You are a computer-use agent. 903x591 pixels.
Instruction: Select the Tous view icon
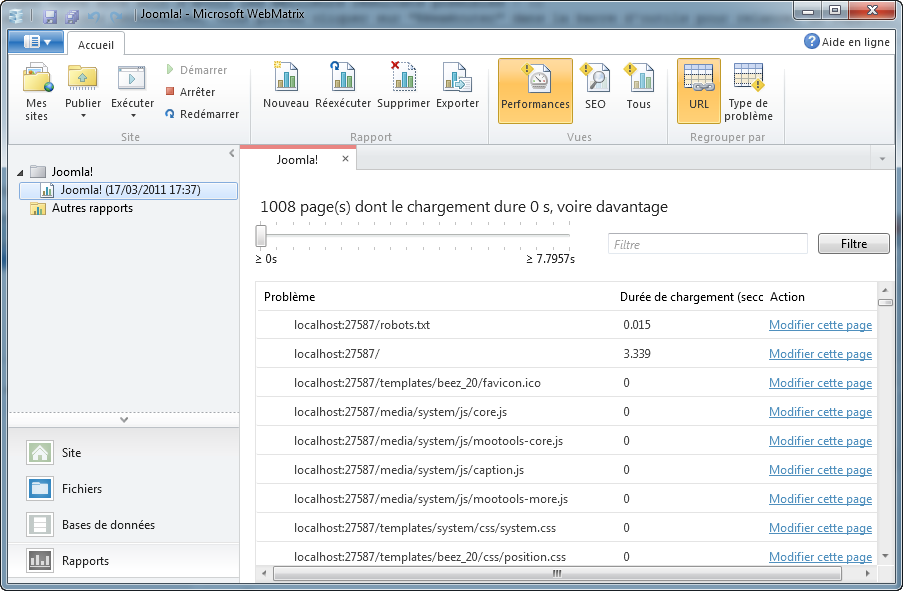[x=638, y=78]
